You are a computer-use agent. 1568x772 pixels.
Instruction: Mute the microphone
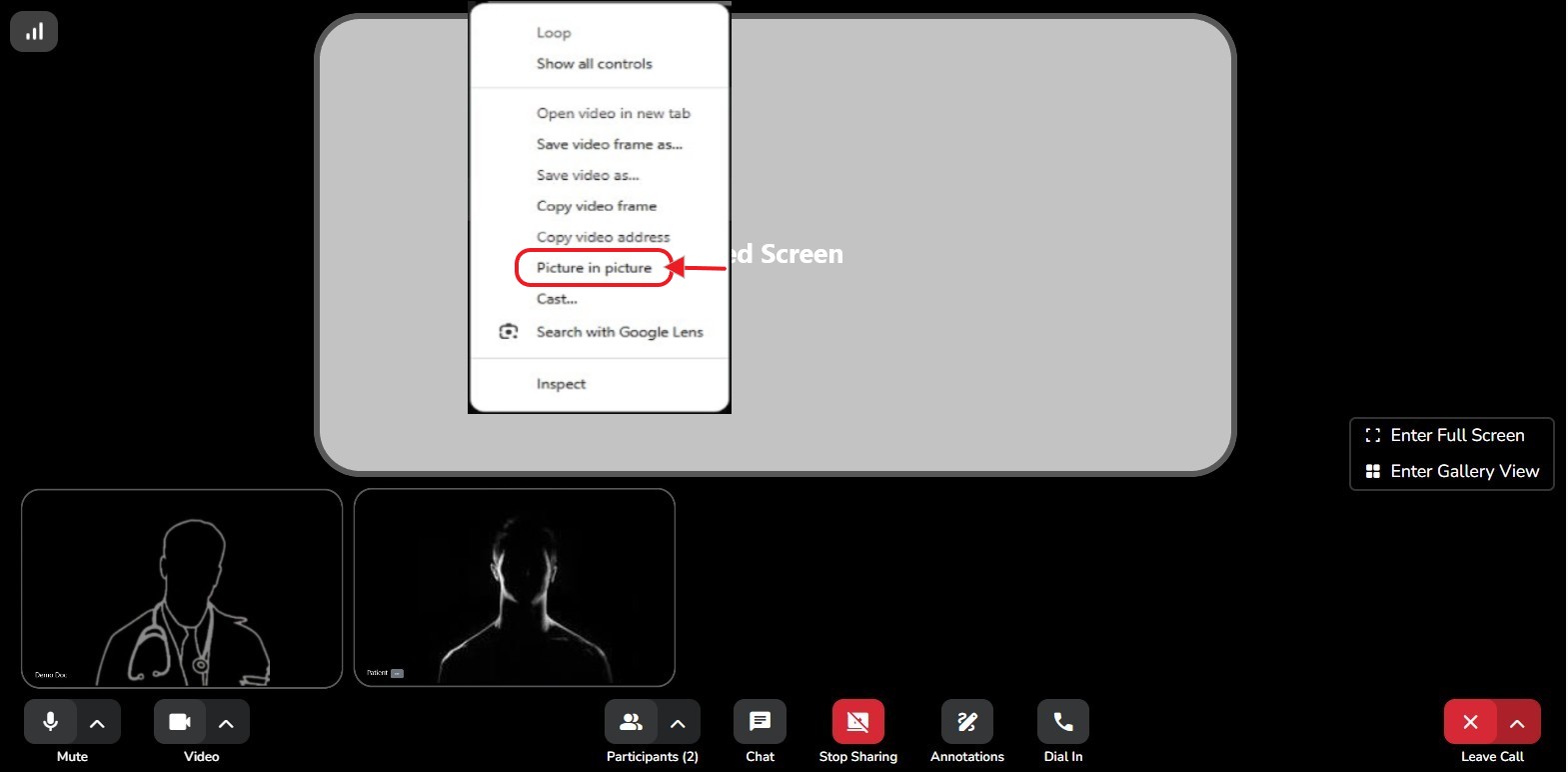pyautogui.click(x=50, y=722)
